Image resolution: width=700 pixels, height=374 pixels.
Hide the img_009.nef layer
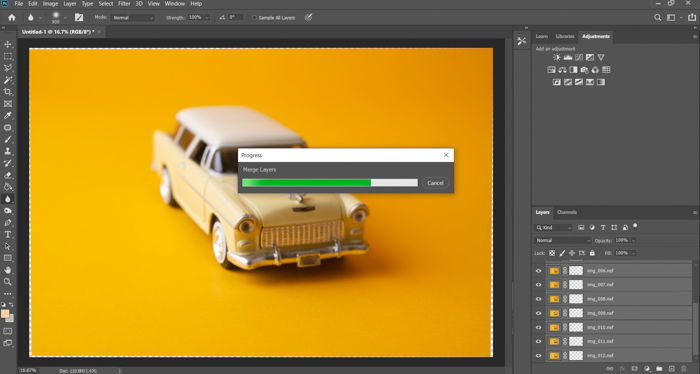click(538, 313)
